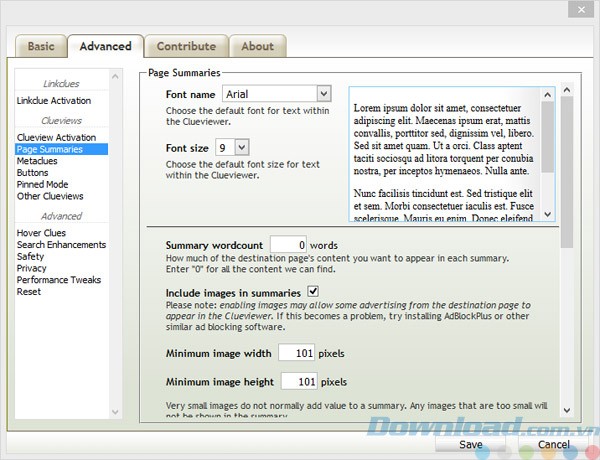
Task: Open Other Clueviews section
Action: click(x=50, y=196)
